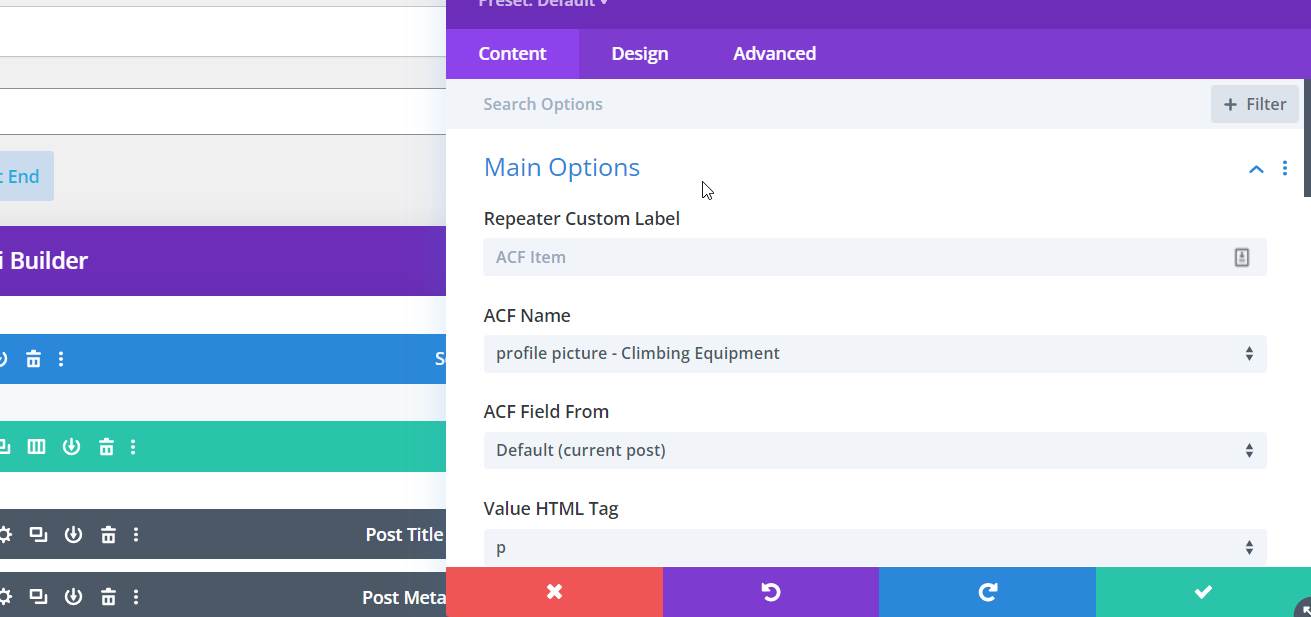
Task: Switch to the Advanced tab
Action: (774, 54)
